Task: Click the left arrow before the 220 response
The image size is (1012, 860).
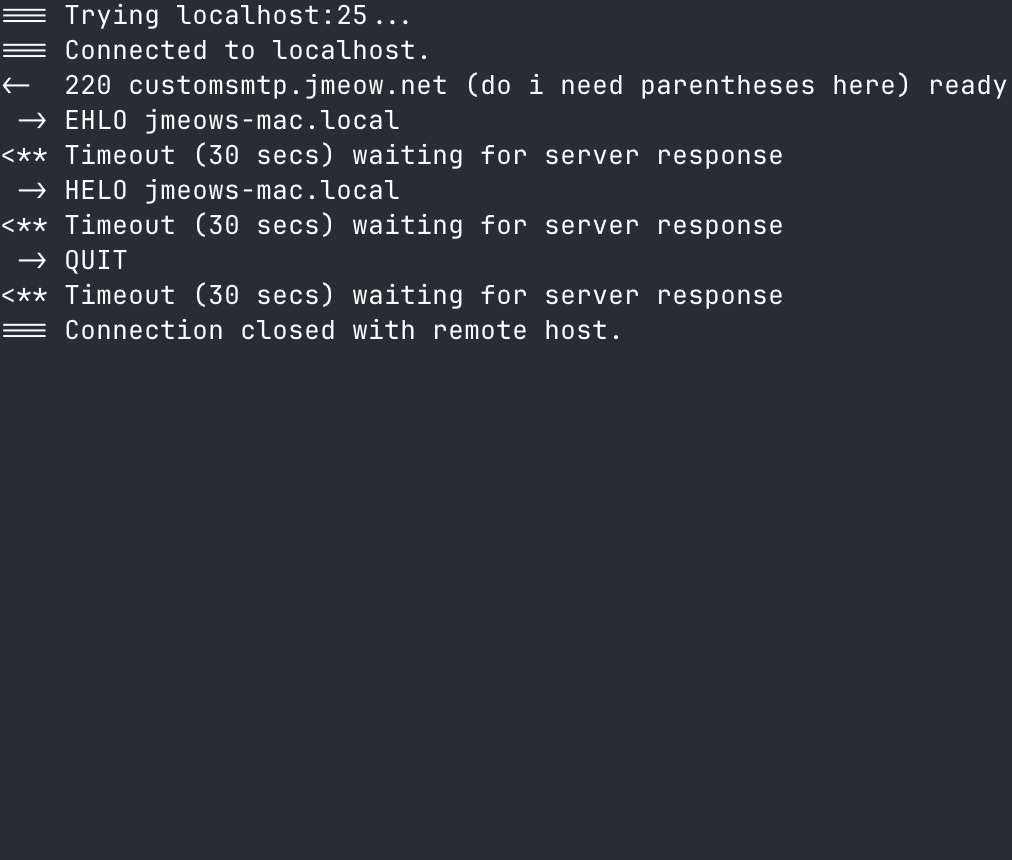Action: tap(16, 86)
